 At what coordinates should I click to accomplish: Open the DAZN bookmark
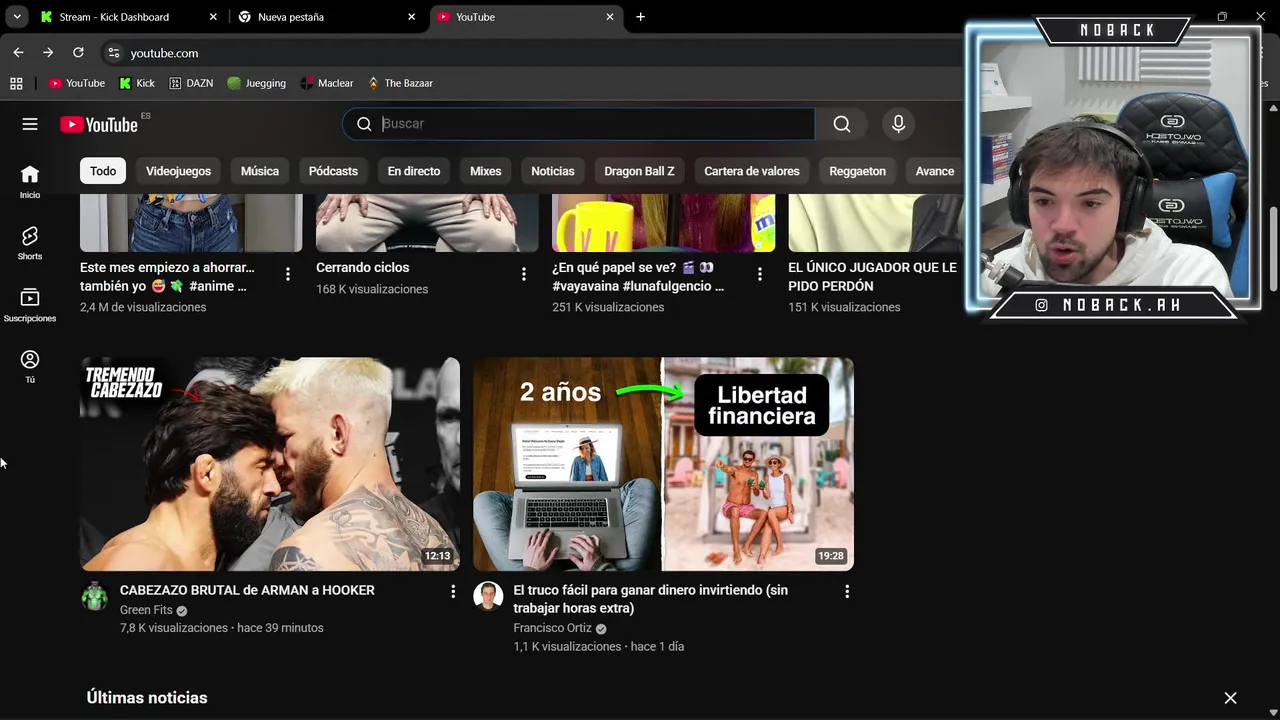(191, 83)
